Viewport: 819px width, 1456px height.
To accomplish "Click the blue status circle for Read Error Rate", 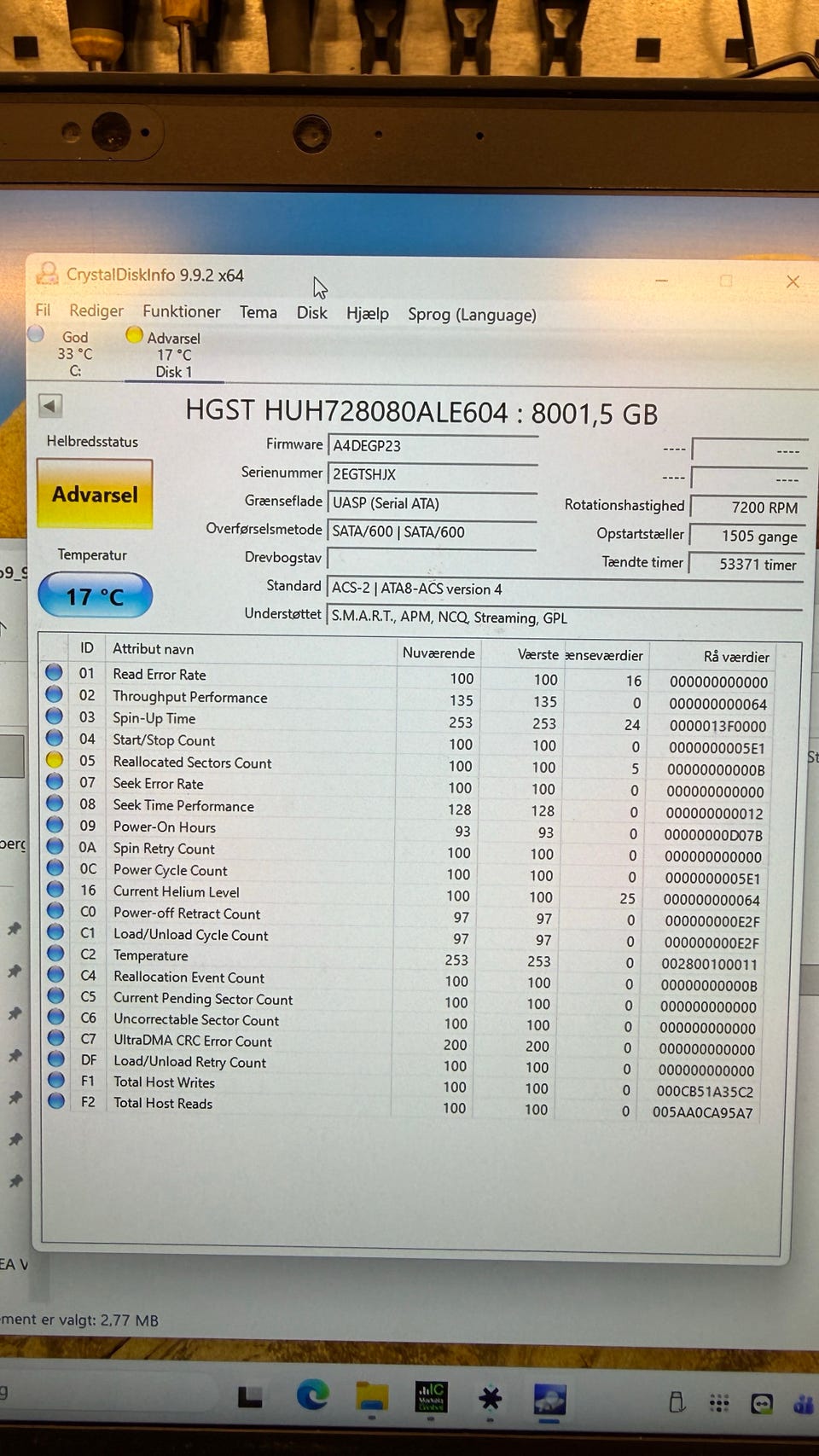I will click(54, 672).
